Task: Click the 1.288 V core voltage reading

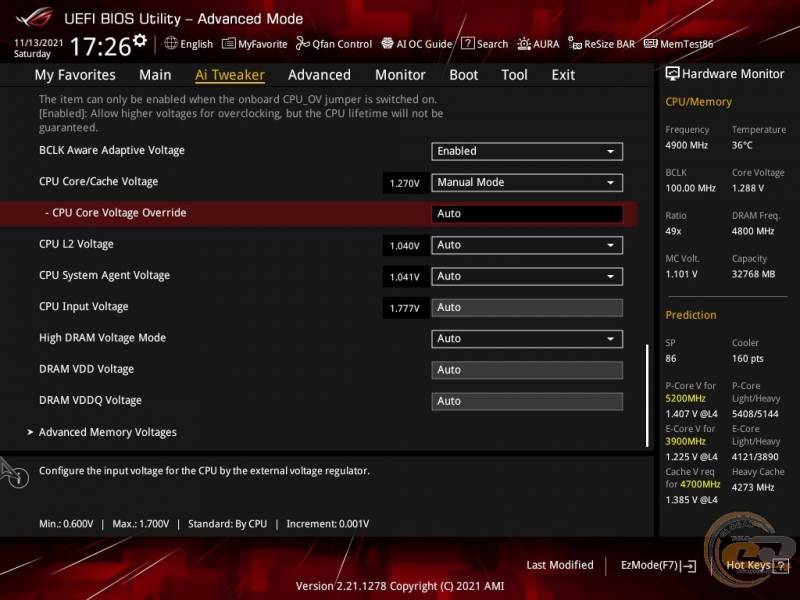Action: pyautogui.click(x=748, y=188)
